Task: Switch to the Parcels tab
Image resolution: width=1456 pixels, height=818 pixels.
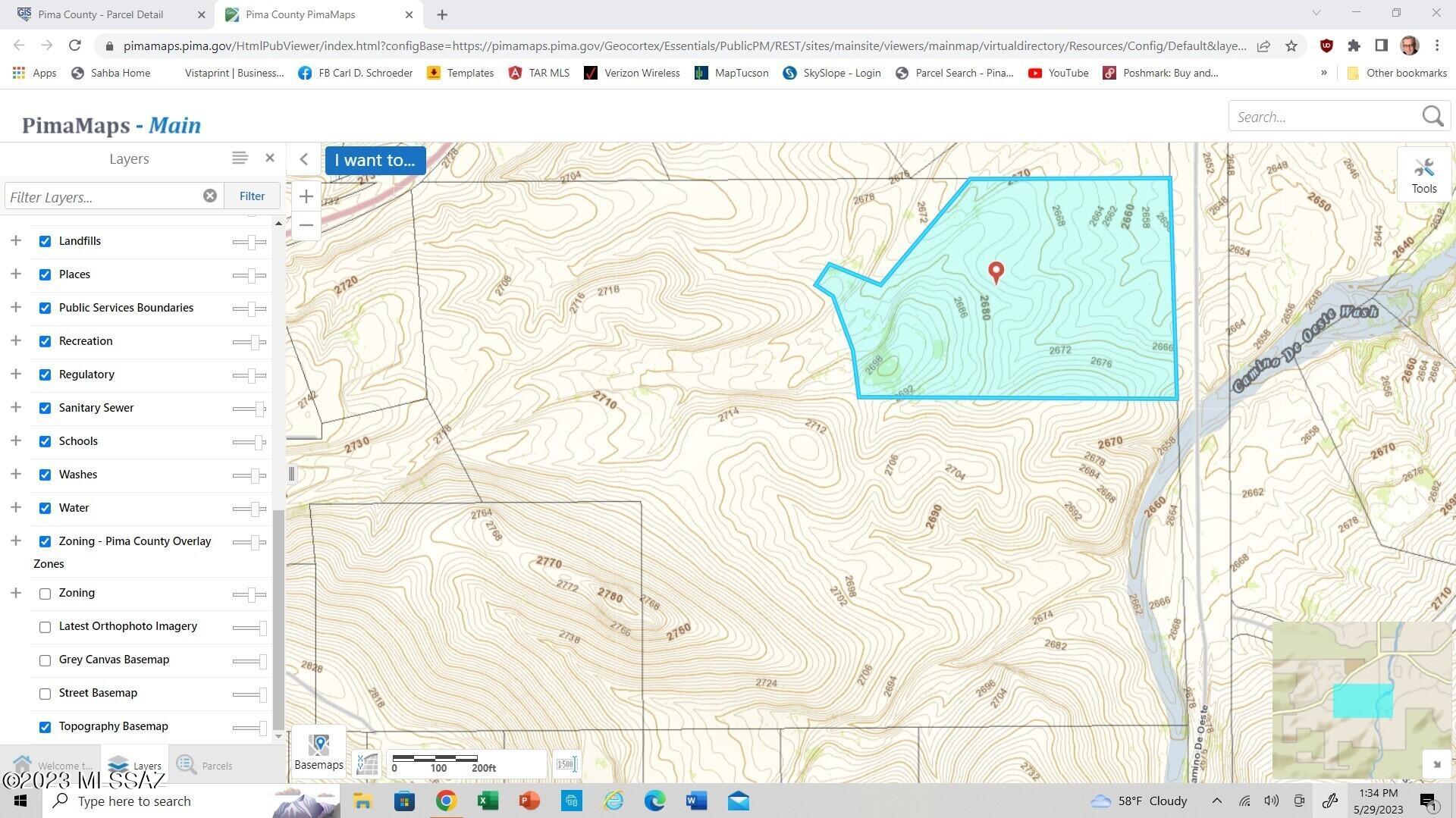Action: pyautogui.click(x=205, y=765)
